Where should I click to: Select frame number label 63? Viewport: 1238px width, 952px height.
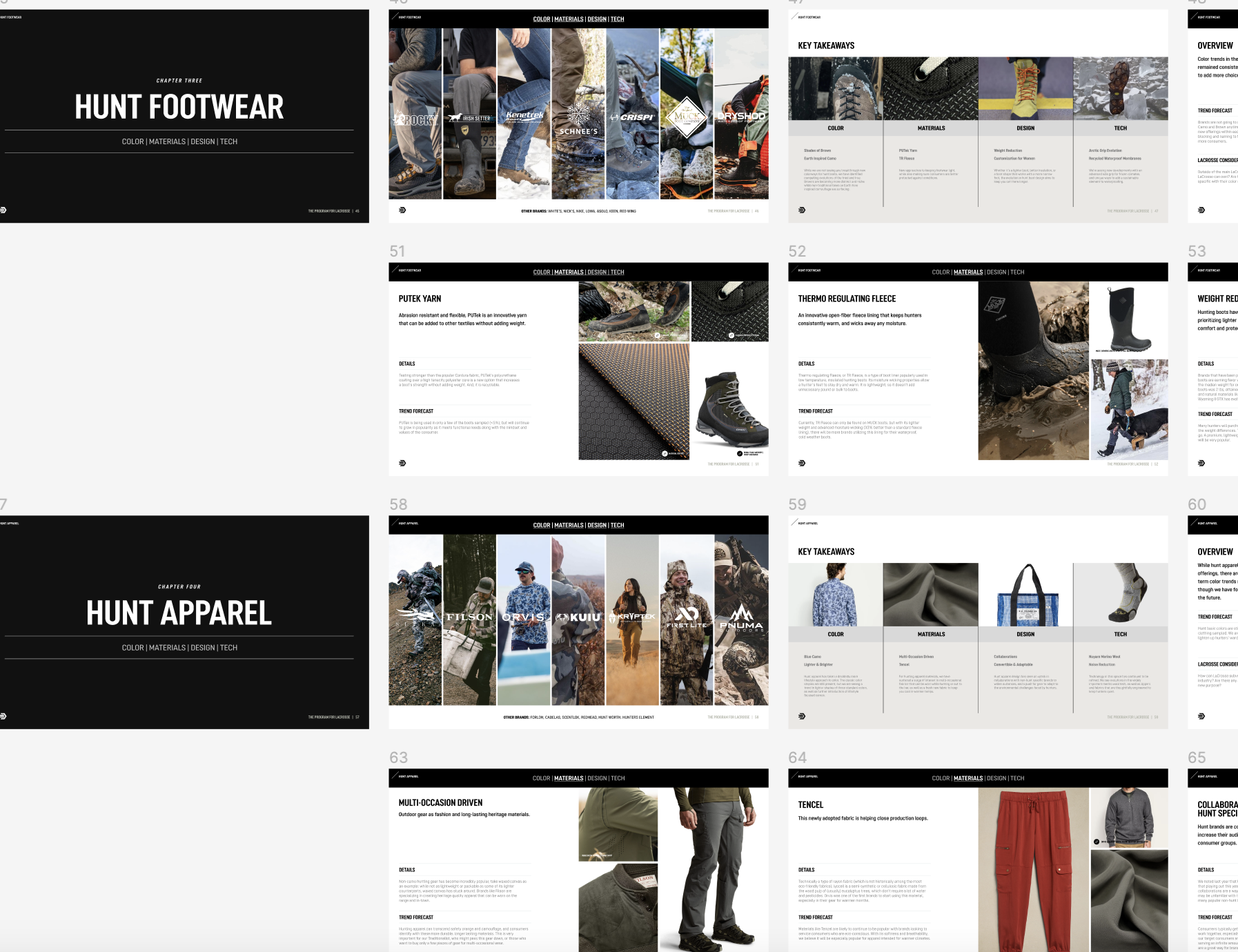pyautogui.click(x=398, y=758)
